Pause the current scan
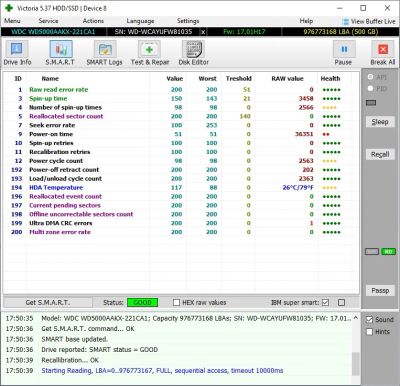Screen dimensions: 400x386 (343, 53)
